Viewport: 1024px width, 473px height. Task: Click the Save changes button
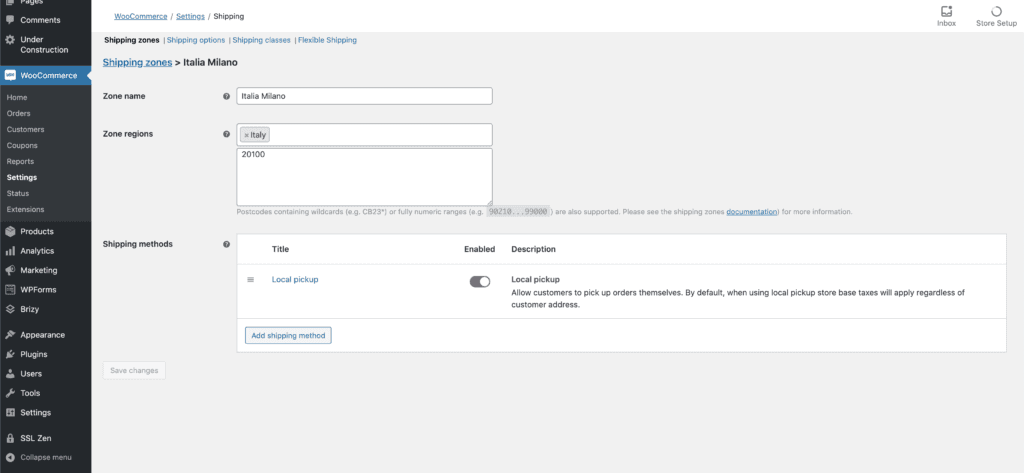point(134,371)
